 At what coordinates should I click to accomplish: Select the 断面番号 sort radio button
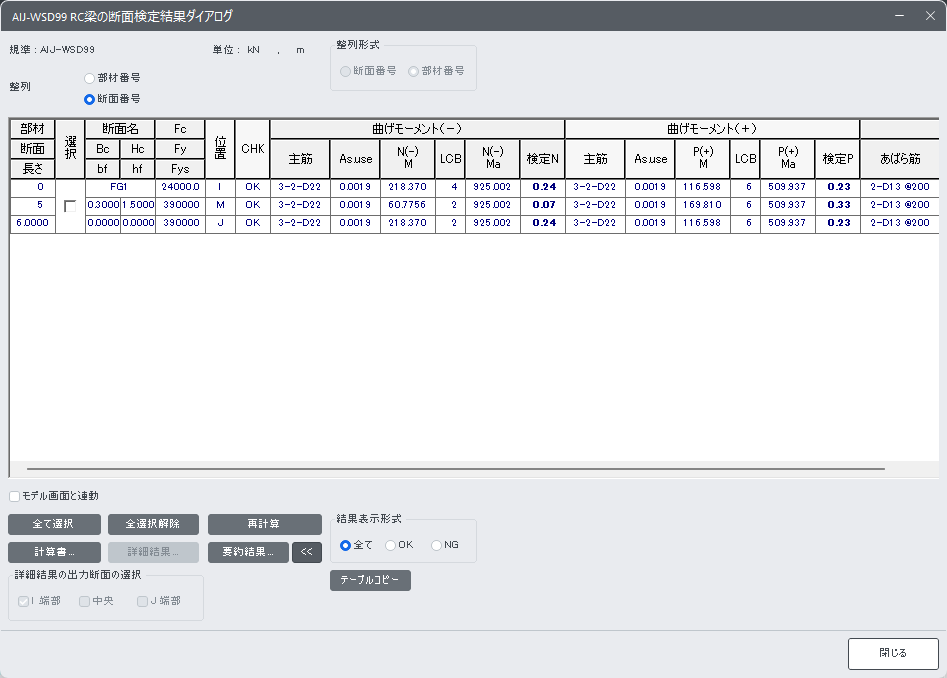pyautogui.click(x=89, y=99)
